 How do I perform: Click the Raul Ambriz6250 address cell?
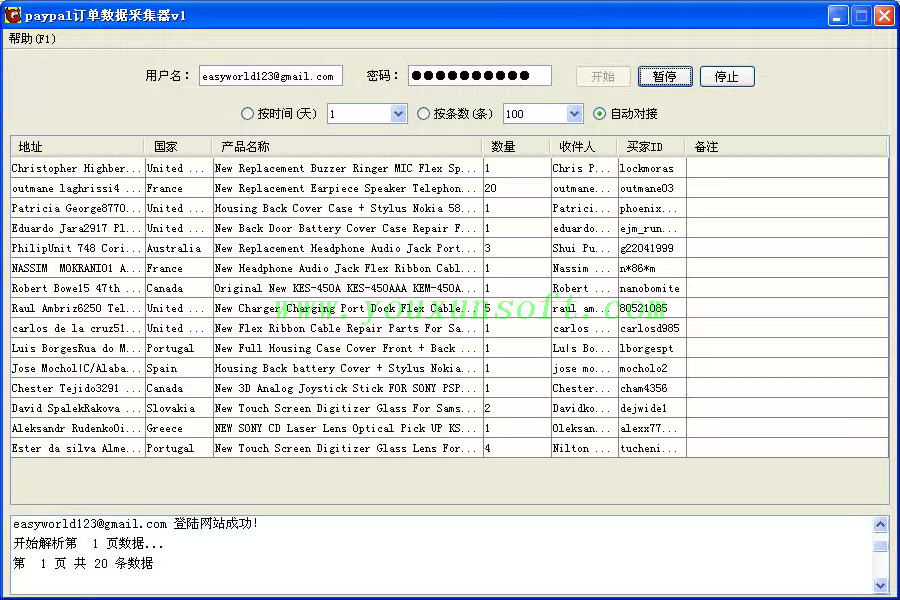pos(77,308)
